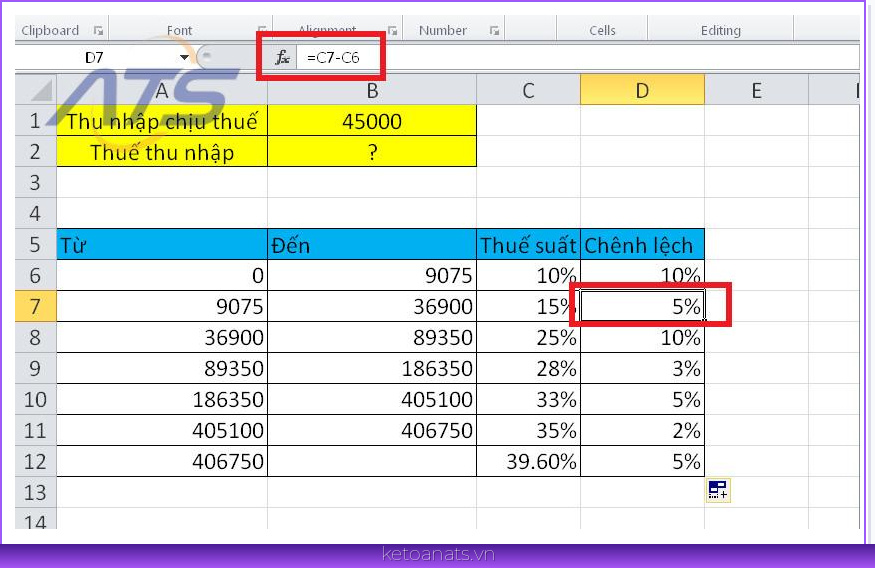875x568 pixels.
Task: Select 405100 in the Từ column
Action: click(162, 430)
